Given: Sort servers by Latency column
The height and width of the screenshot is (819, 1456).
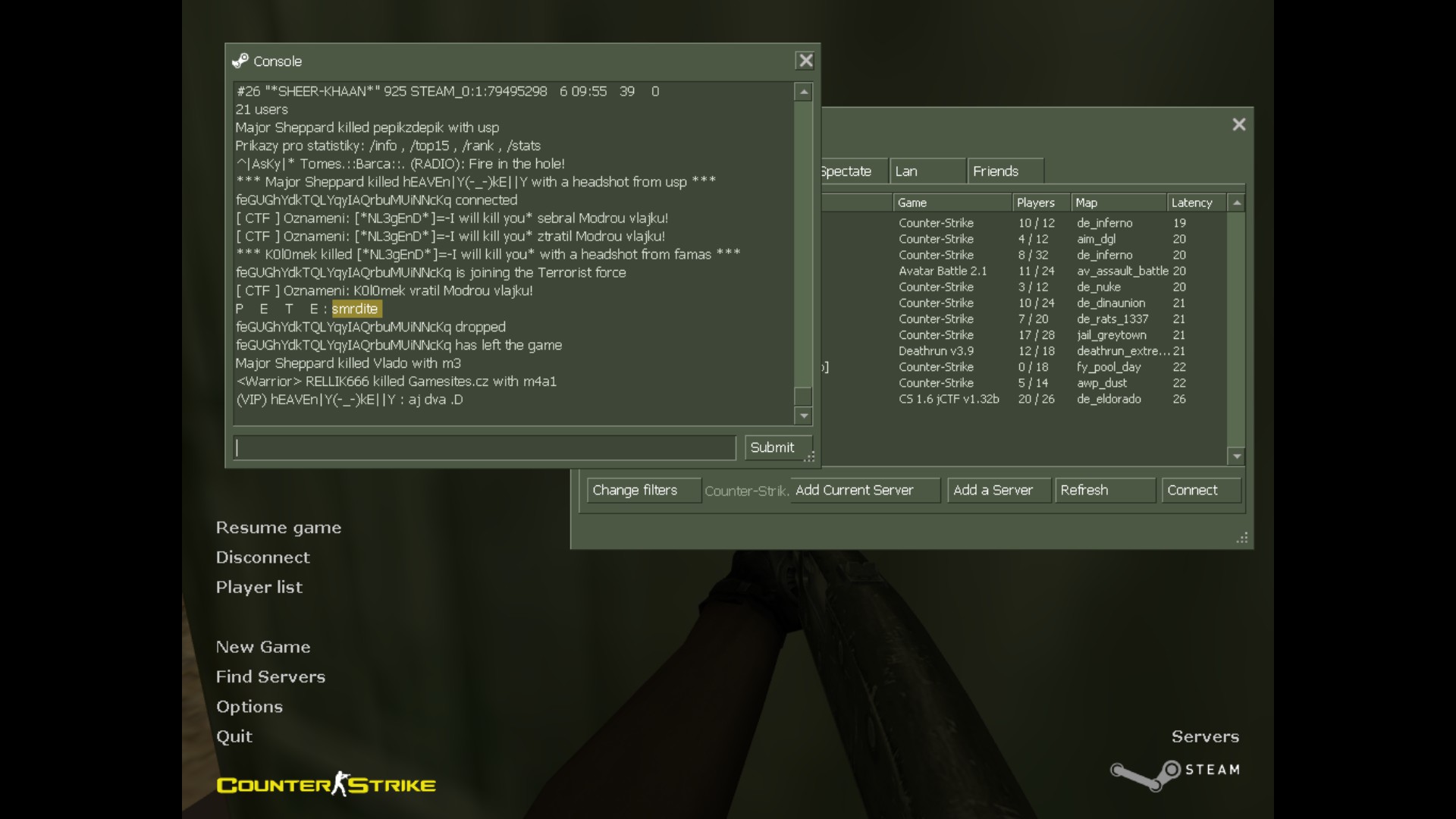Looking at the screenshot, I should coord(1197,202).
